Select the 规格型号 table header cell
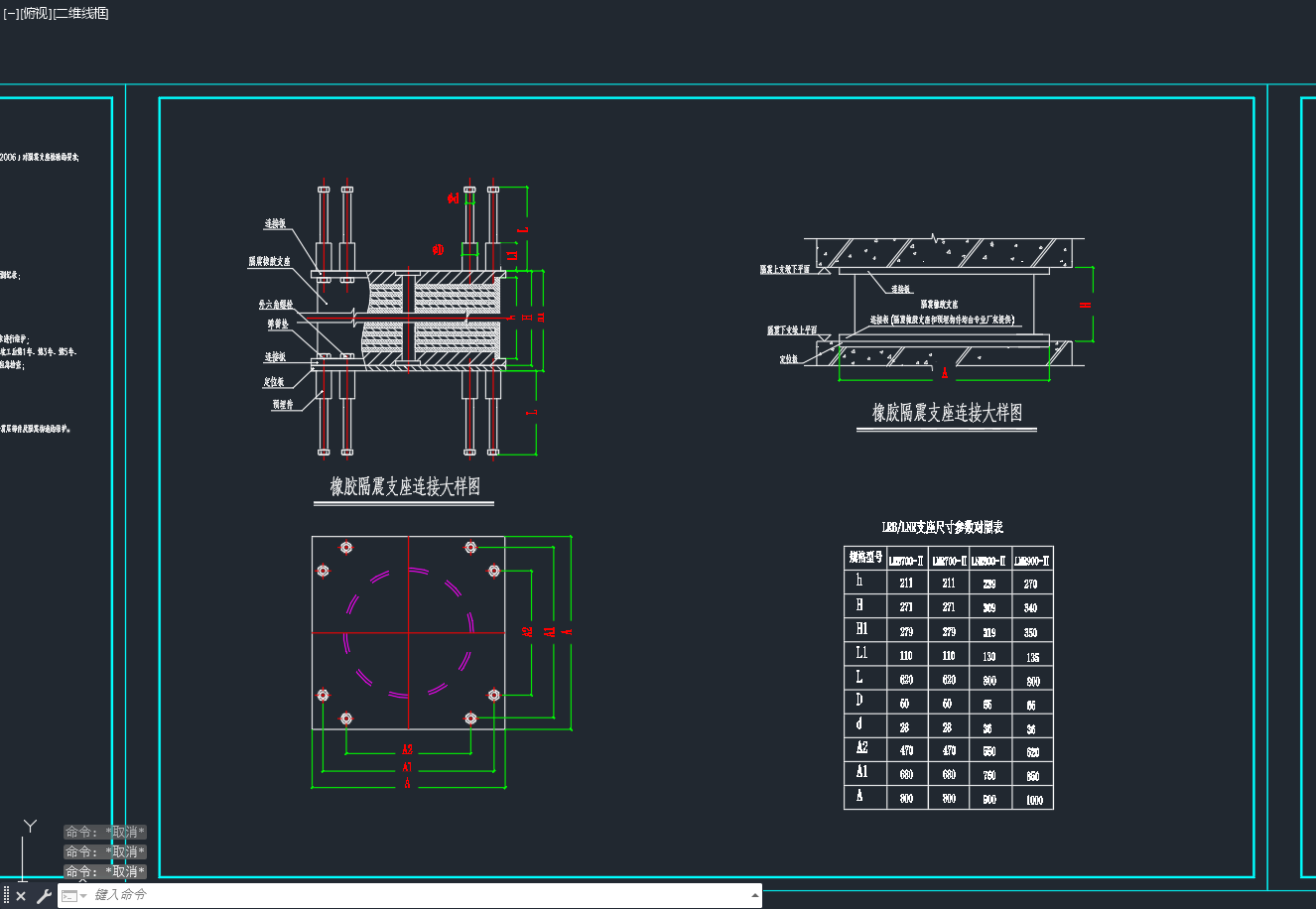Image resolution: width=1316 pixels, height=909 pixels. [x=865, y=558]
